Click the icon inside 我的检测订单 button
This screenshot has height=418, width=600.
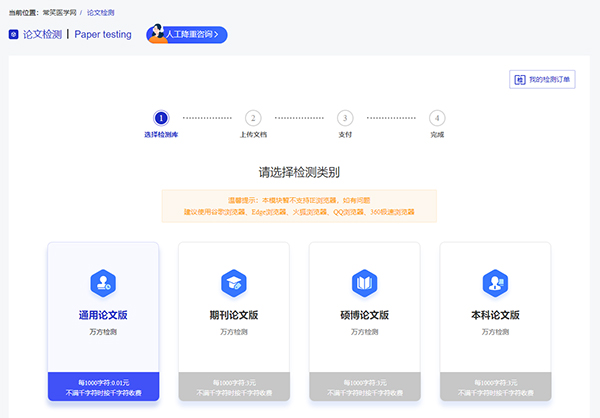519,79
